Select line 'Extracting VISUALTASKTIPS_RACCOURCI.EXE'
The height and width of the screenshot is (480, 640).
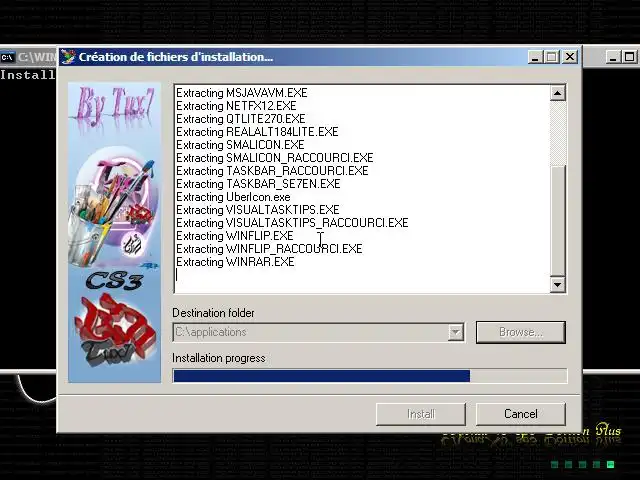[292, 223]
